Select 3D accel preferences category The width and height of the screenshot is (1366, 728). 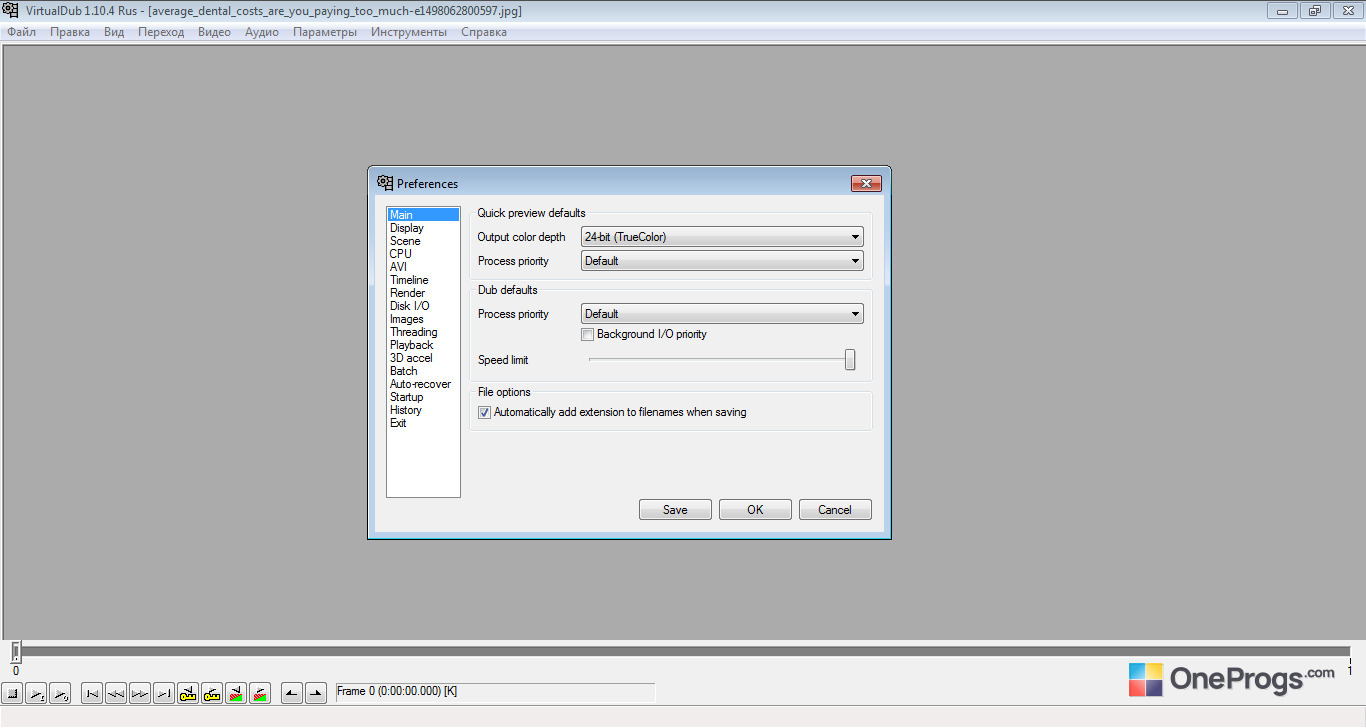423,358
